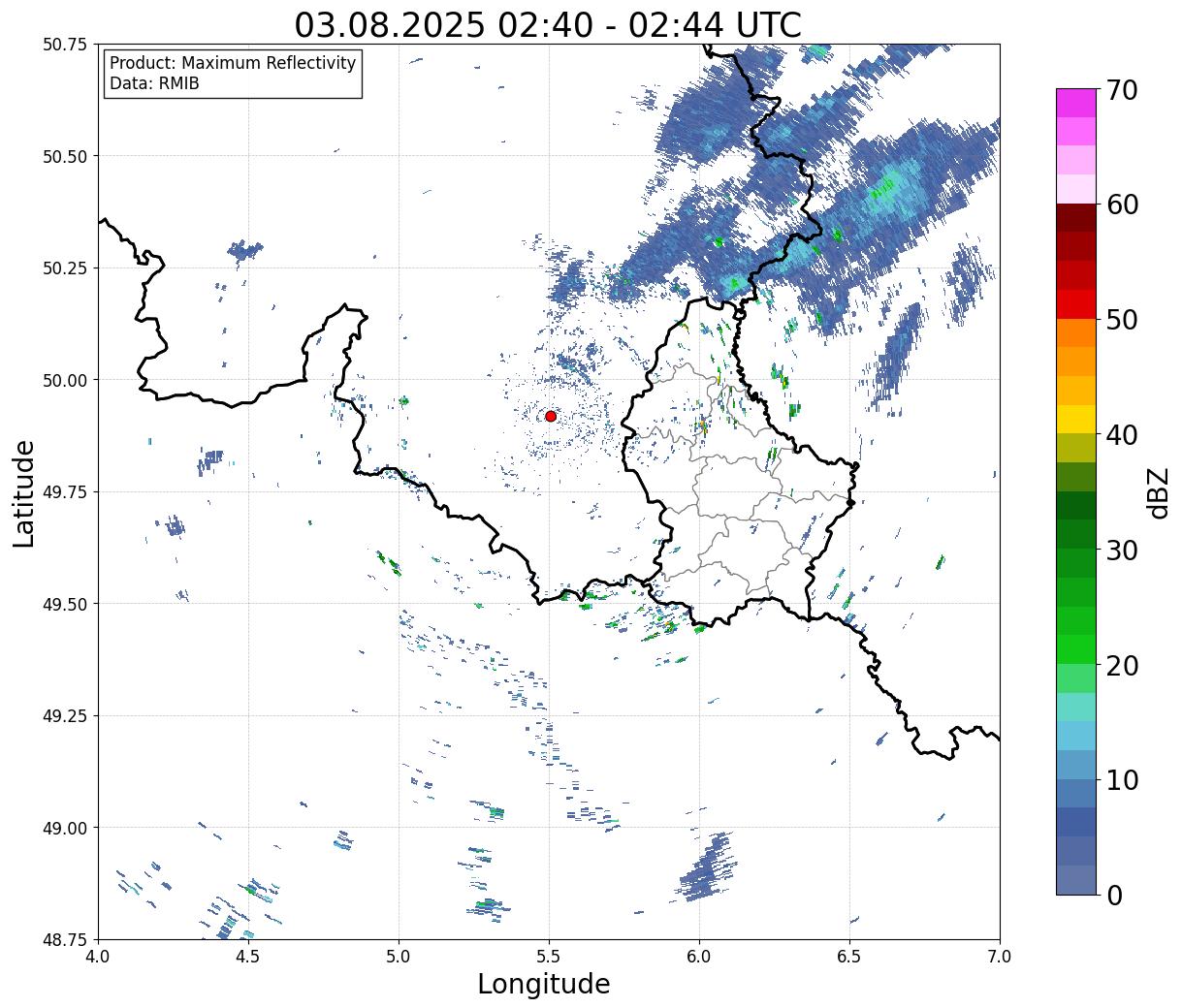Click the longitude tick label 6.0

[x=699, y=956]
